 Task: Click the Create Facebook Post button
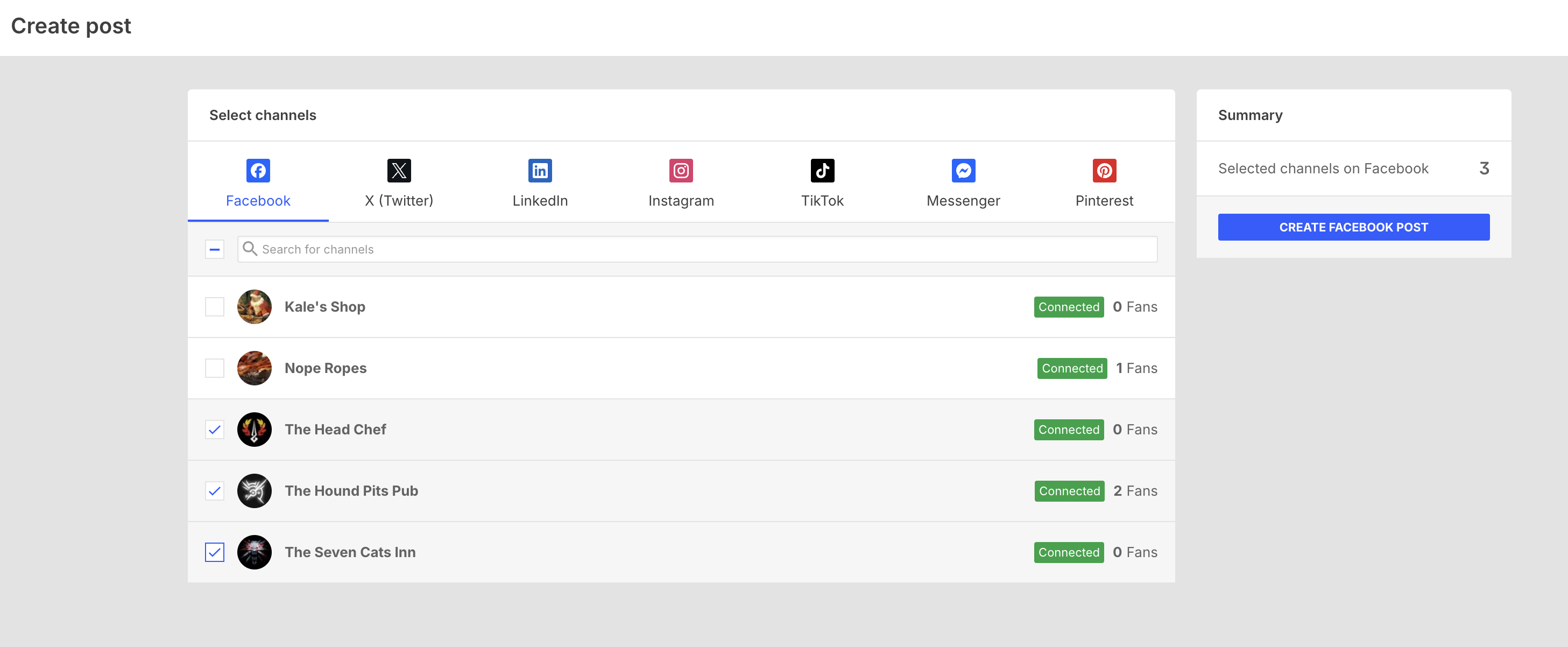1354,227
